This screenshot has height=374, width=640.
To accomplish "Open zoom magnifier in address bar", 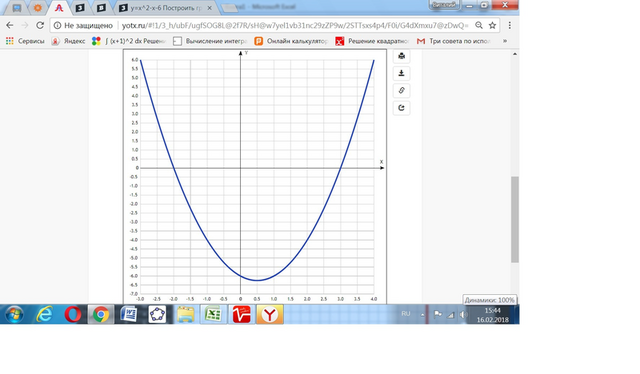I will click(x=479, y=25).
